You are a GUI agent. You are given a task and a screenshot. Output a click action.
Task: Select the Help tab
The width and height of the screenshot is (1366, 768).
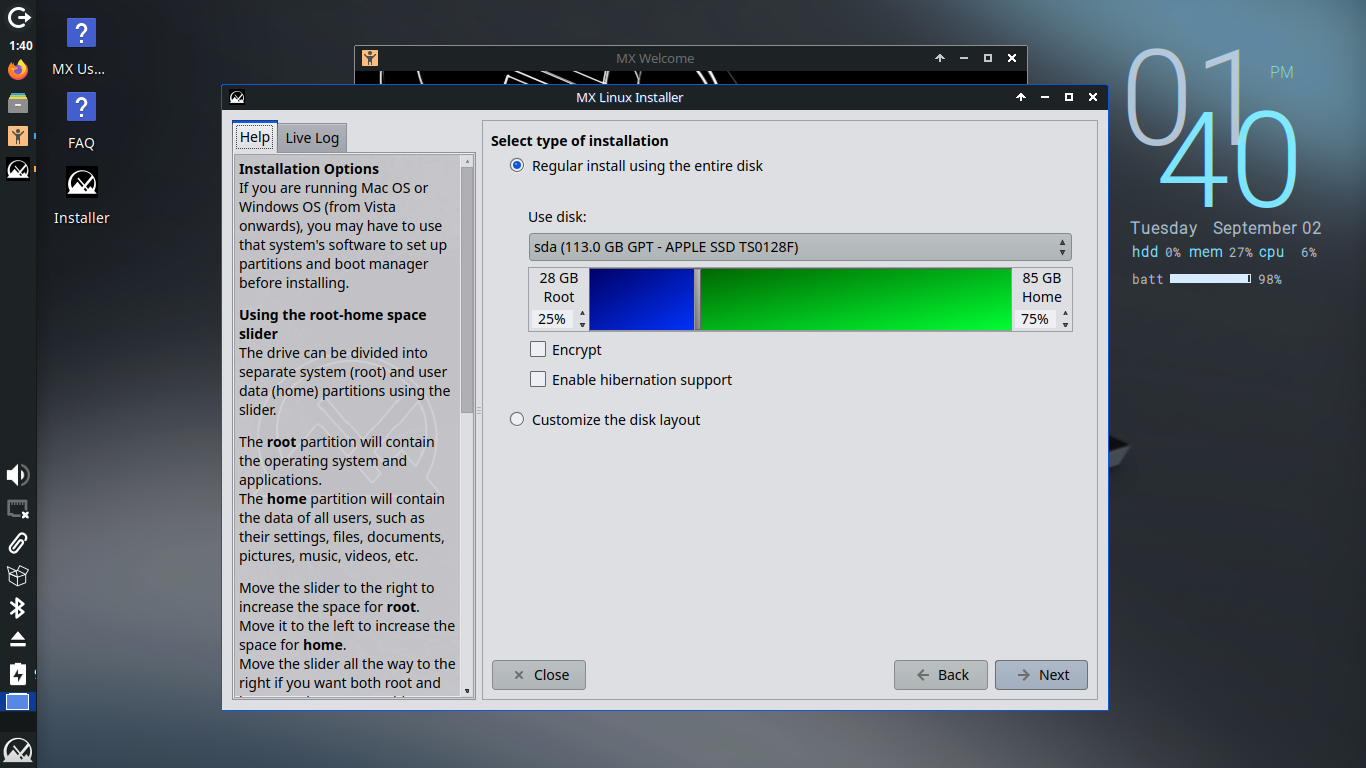coord(254,137)
